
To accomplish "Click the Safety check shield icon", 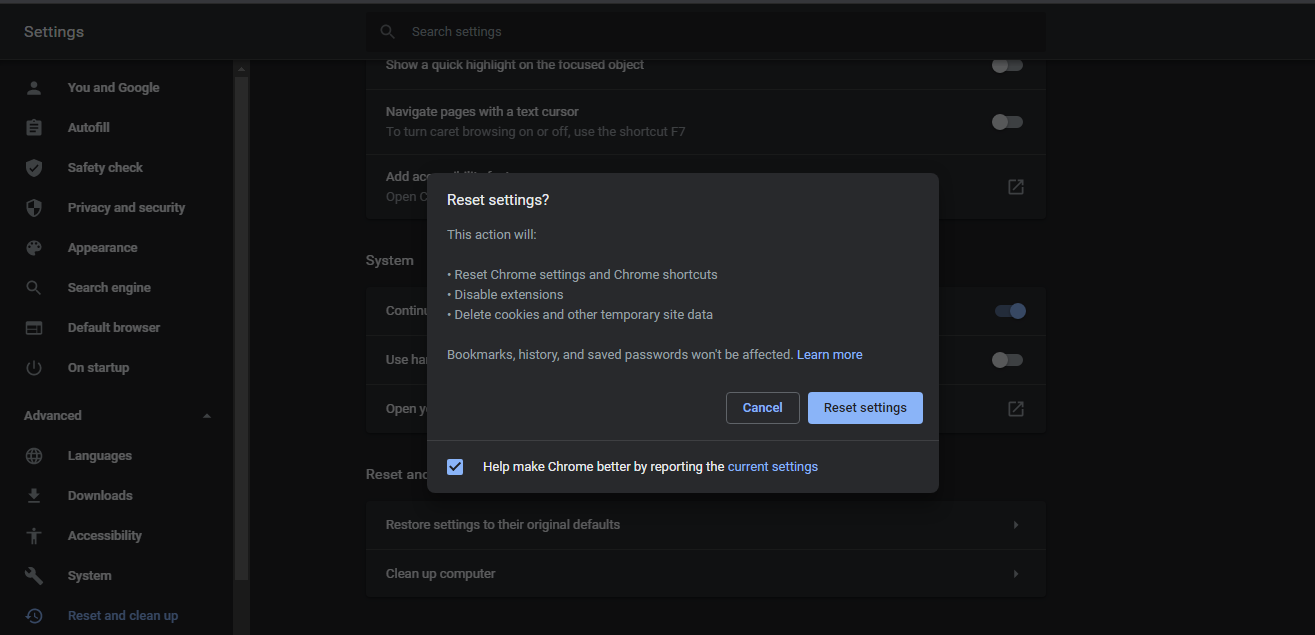I will tap(33, 167).
